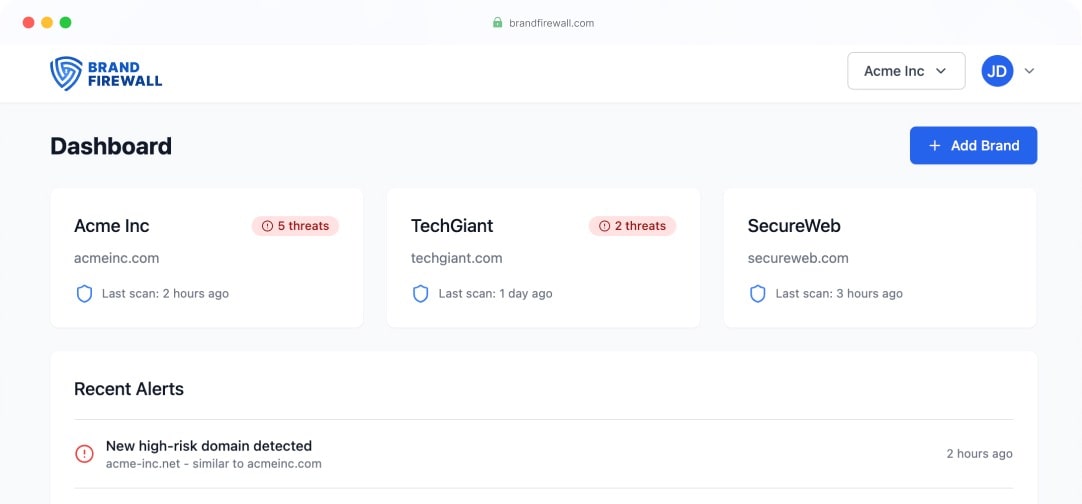The width and height of the screenshot is (1082, 504).
Task: Click the 2 threats badge
Action: pos(632,226)
